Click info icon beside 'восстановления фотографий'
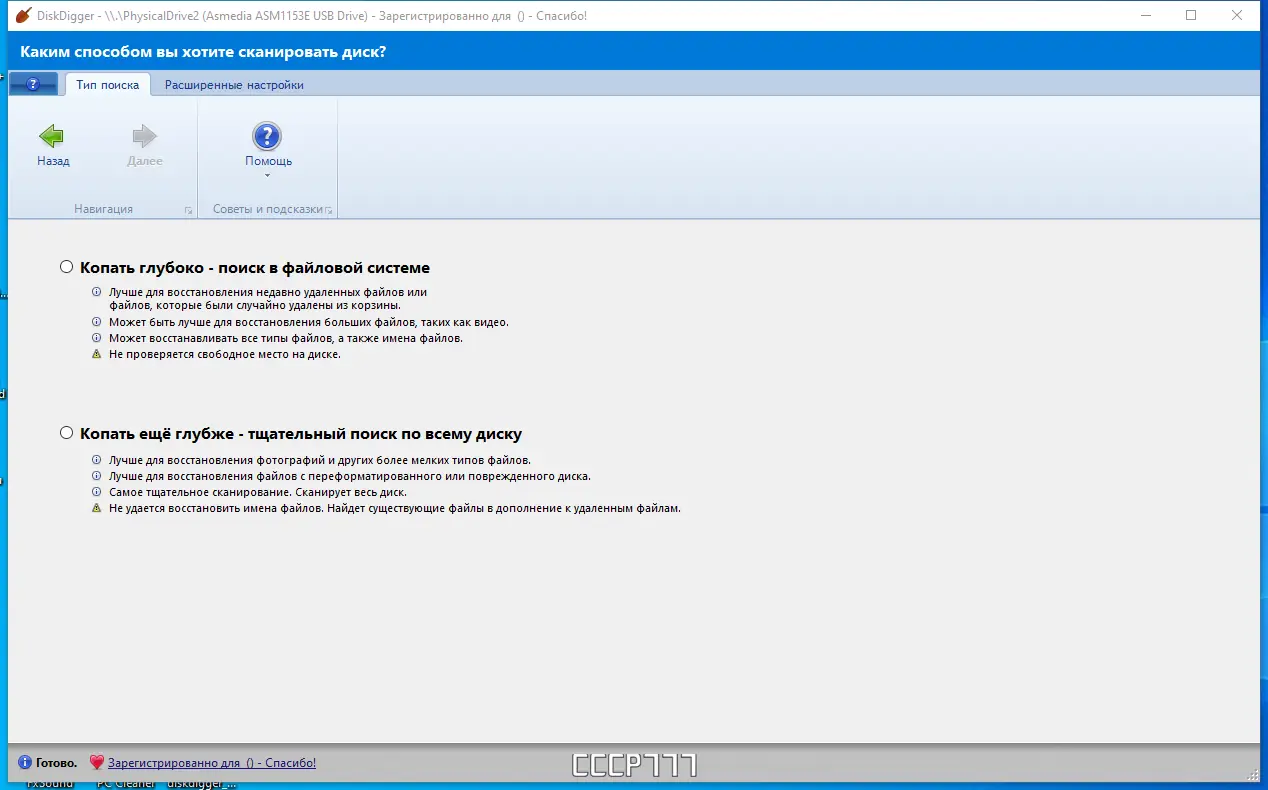 97,460
